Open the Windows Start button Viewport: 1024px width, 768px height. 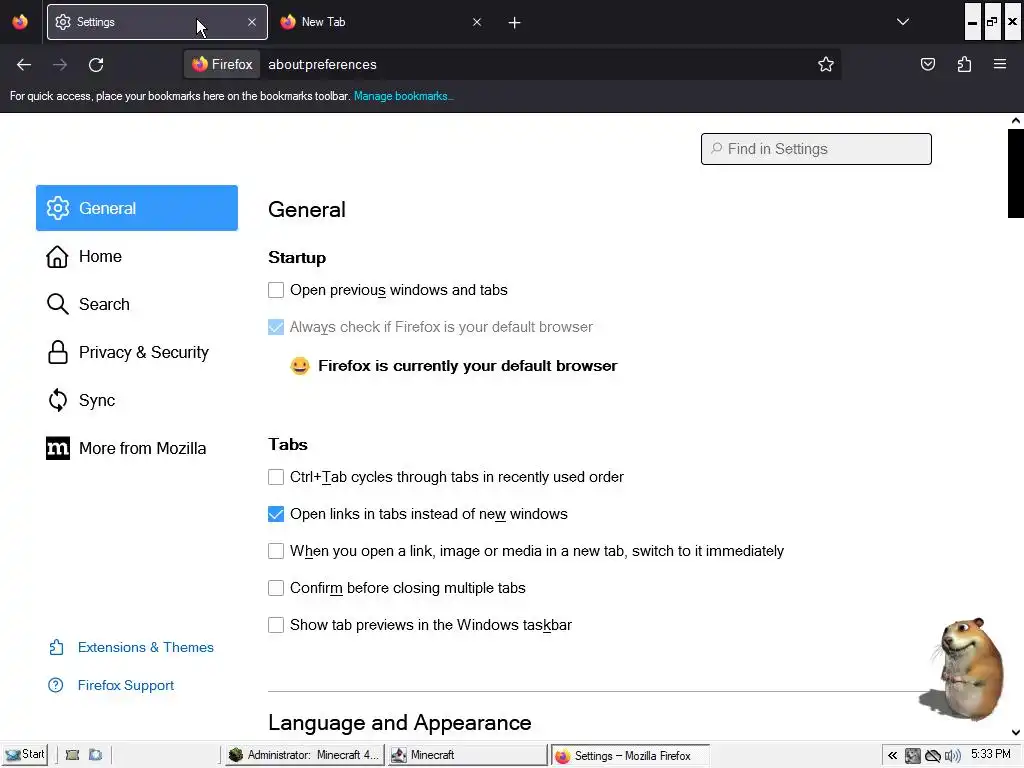coord(24,755)
